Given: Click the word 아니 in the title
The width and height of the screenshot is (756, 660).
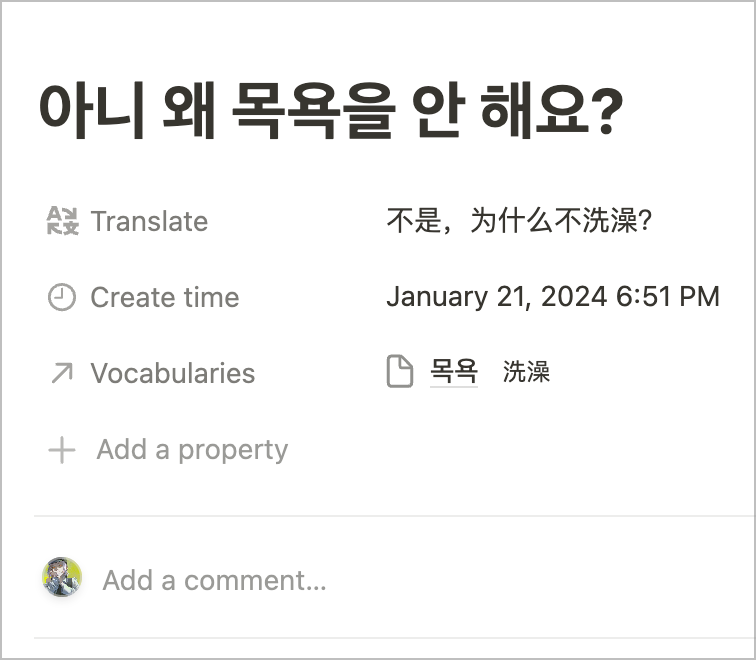Looking at the screenshot, I should [85, 112].
